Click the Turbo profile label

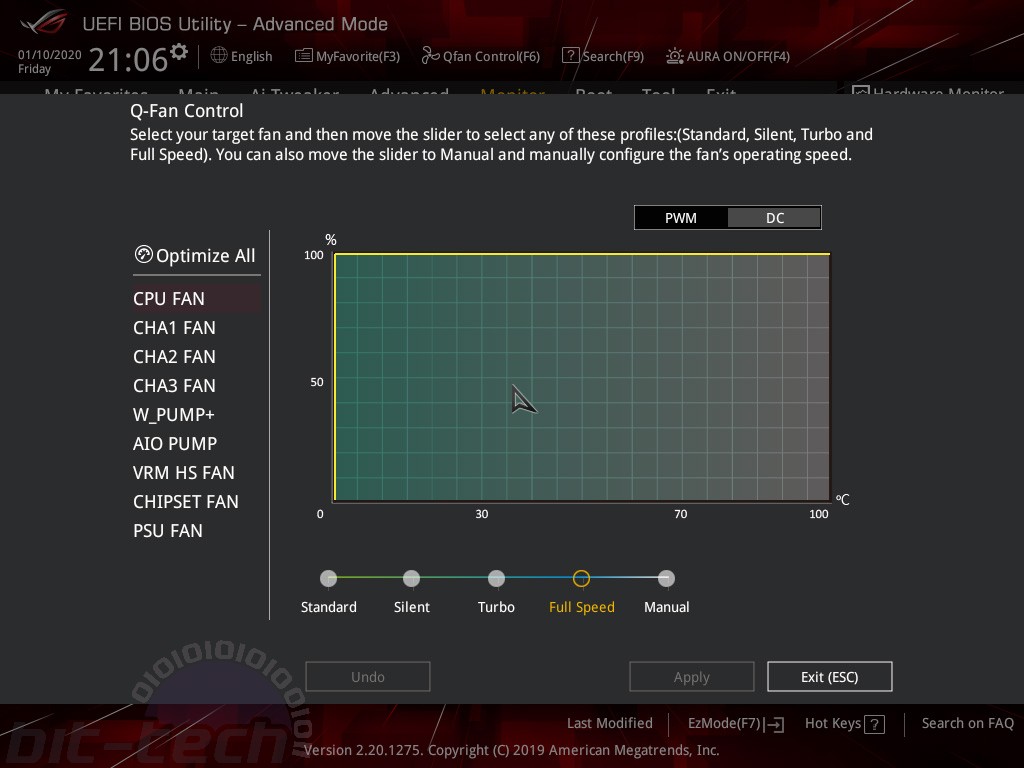(x=496, y=607)
